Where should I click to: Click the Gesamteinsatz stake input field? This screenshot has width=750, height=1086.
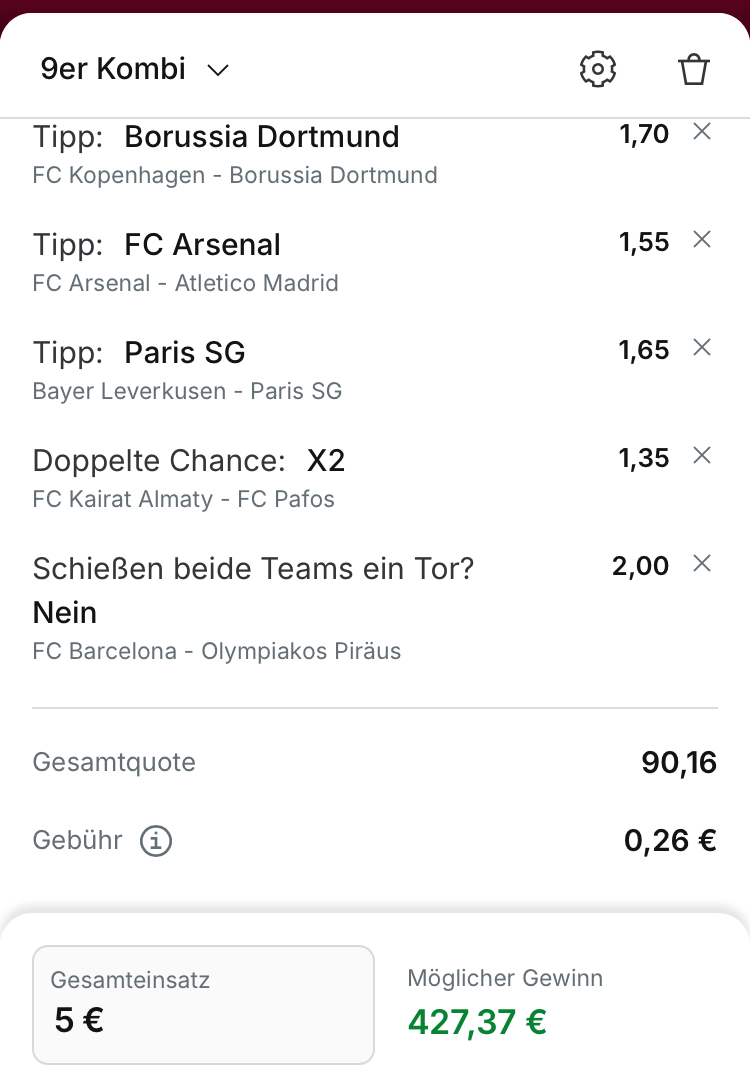[x=203, y=1004]
